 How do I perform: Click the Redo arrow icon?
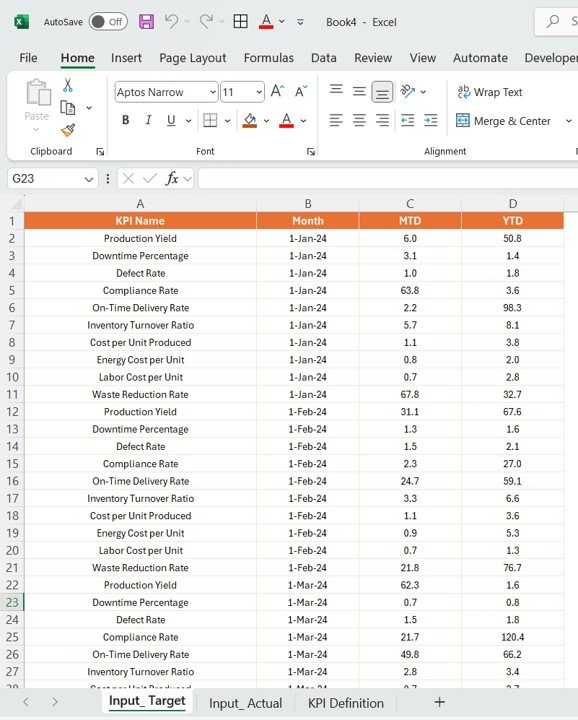(x=206, y=21)
